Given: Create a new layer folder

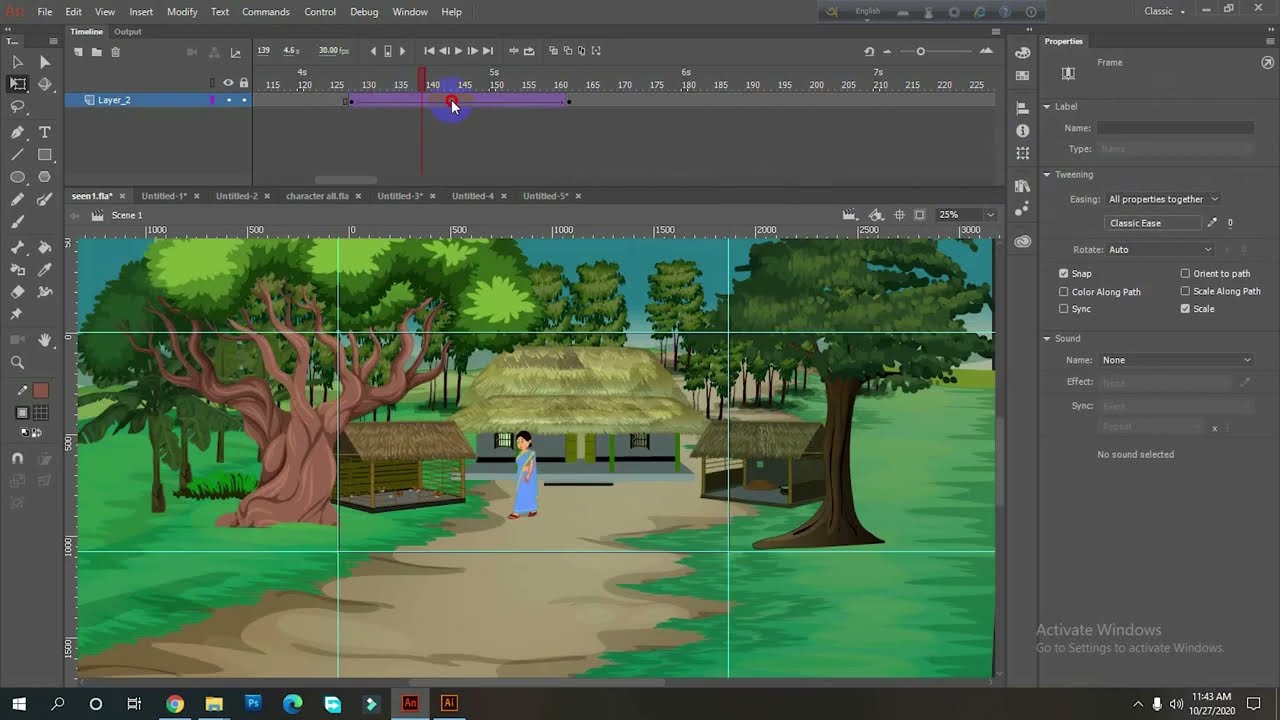Looking at the screenshot, I should click(96, 52).
